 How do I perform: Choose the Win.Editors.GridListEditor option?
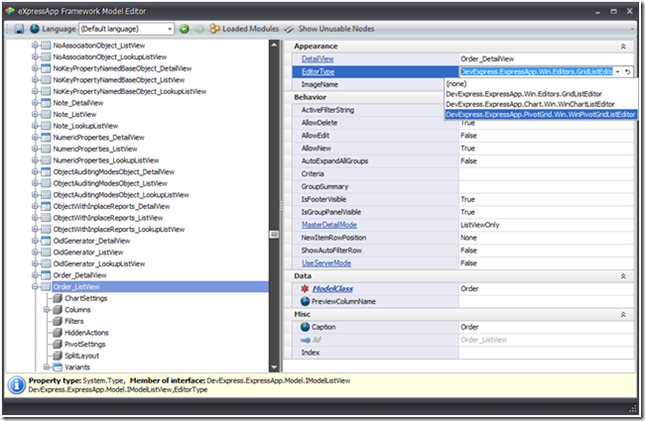540,94
